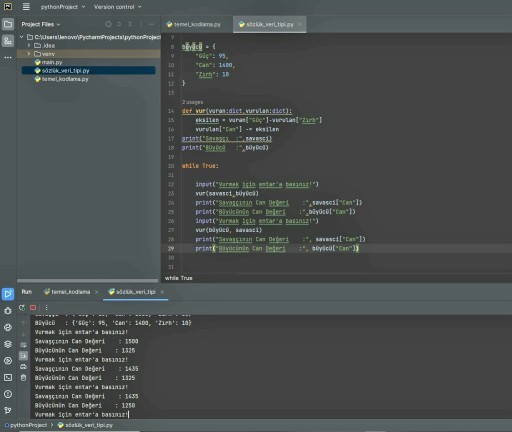Click Expand All icon in project panel

[119, 24]
